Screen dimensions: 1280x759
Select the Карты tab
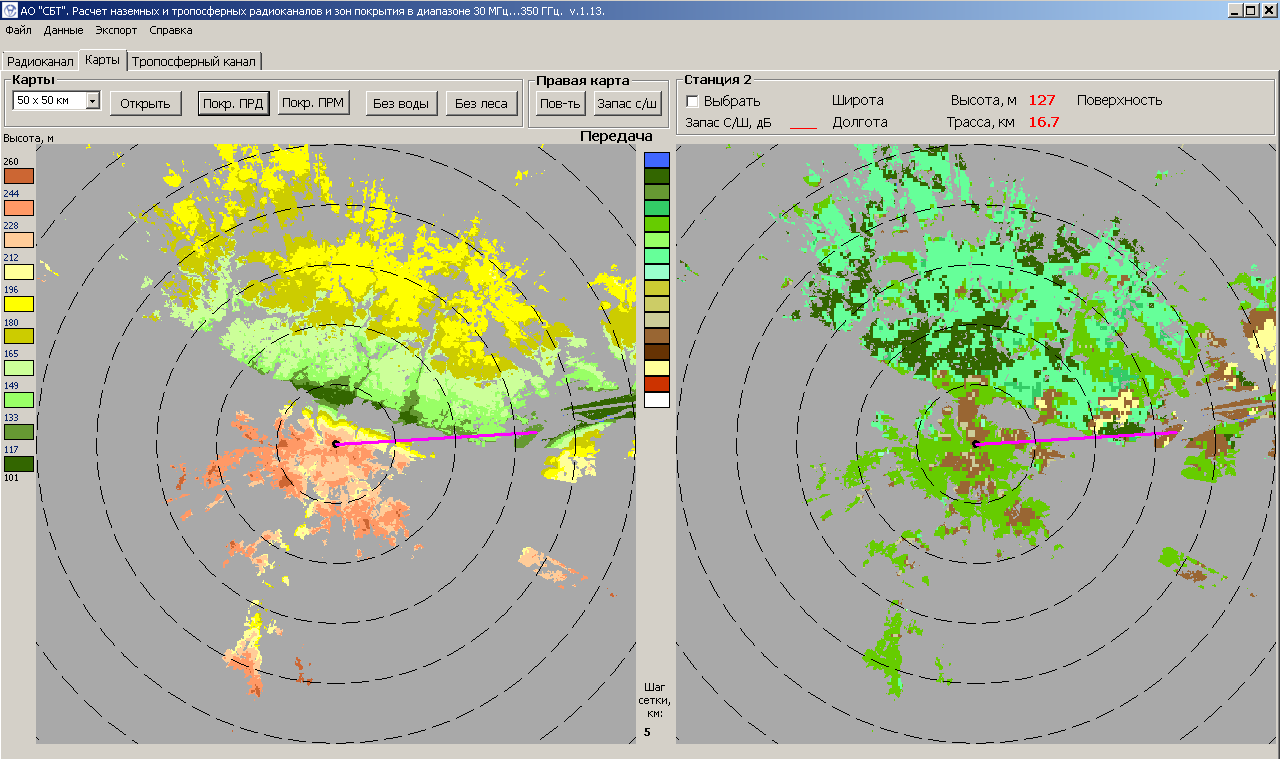[102, 60]
